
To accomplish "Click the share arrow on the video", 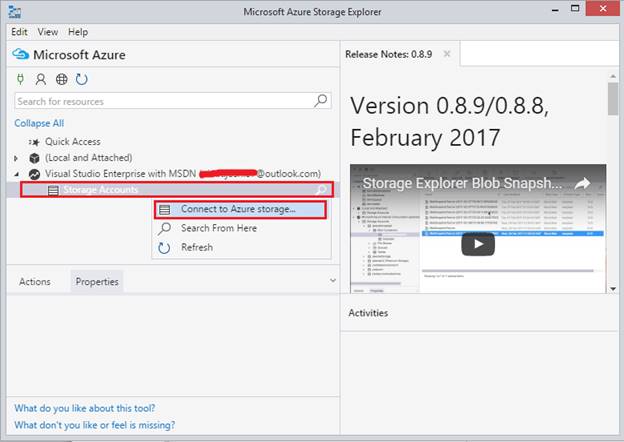I will tap(583, 183).
